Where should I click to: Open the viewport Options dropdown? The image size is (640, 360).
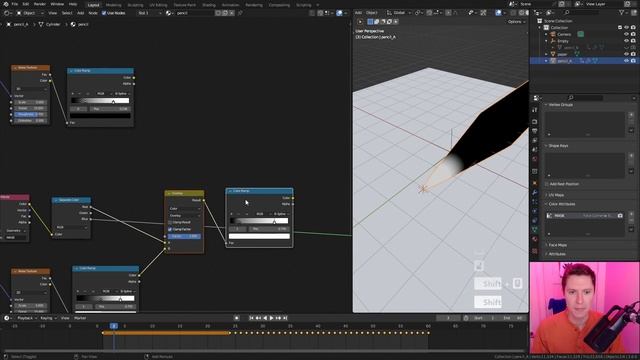(x=516, y=22)
